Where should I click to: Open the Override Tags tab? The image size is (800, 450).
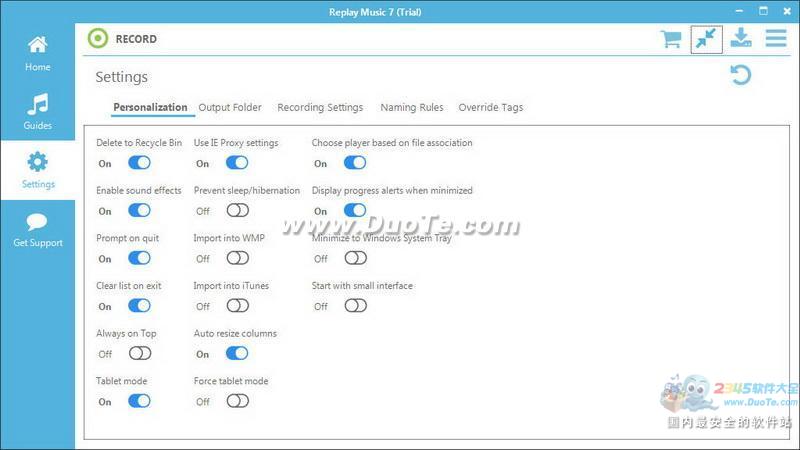(490, 107)
